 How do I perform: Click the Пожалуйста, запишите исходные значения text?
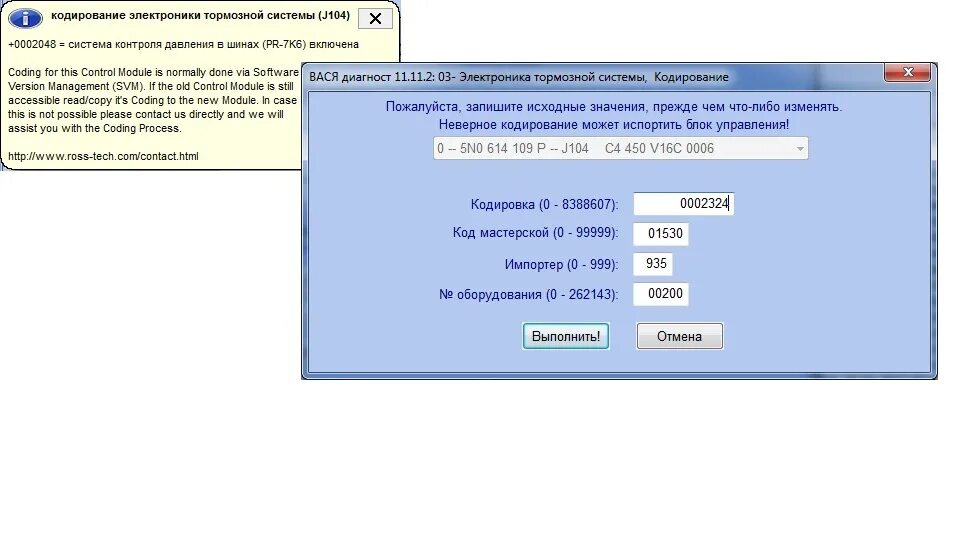pyautogui.click(x=613, y=107)
